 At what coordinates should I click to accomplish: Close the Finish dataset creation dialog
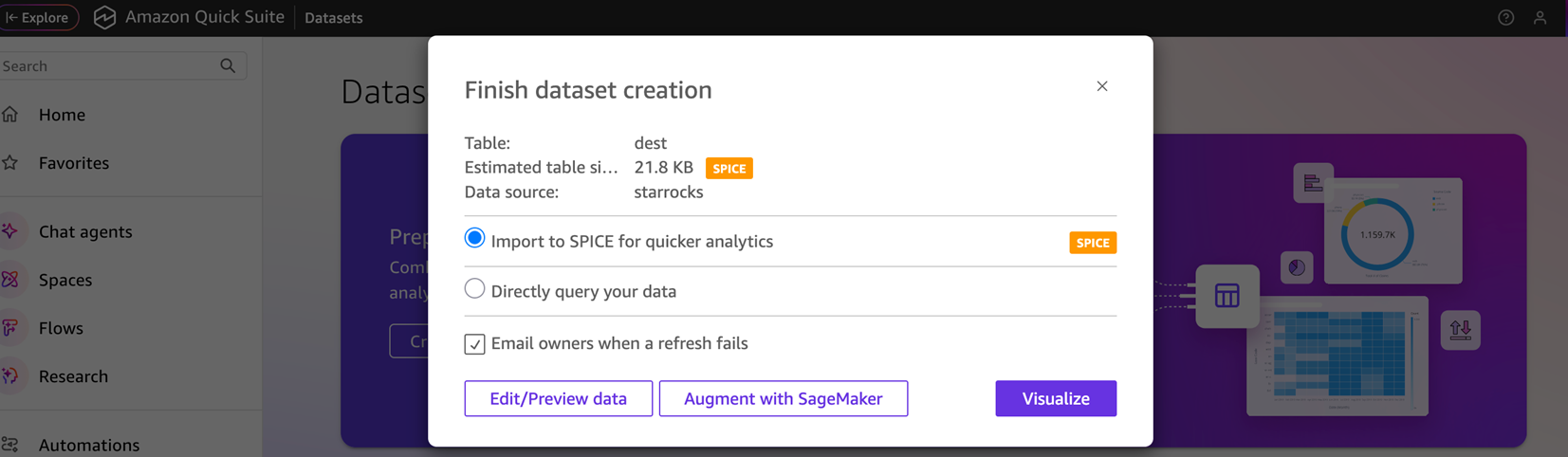click(x=1101, y=86)
